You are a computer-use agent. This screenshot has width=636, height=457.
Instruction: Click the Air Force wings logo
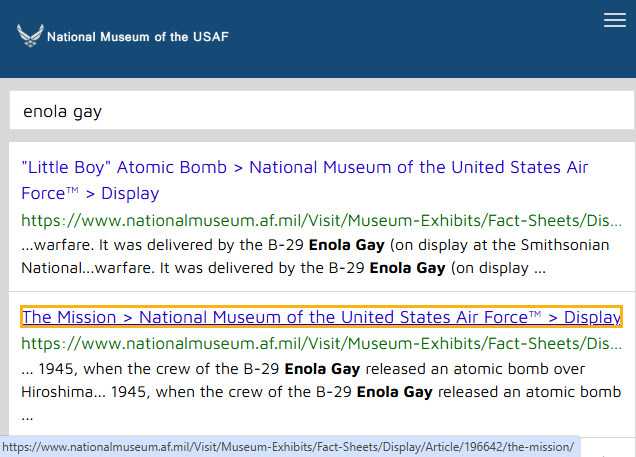coord(30,37)
